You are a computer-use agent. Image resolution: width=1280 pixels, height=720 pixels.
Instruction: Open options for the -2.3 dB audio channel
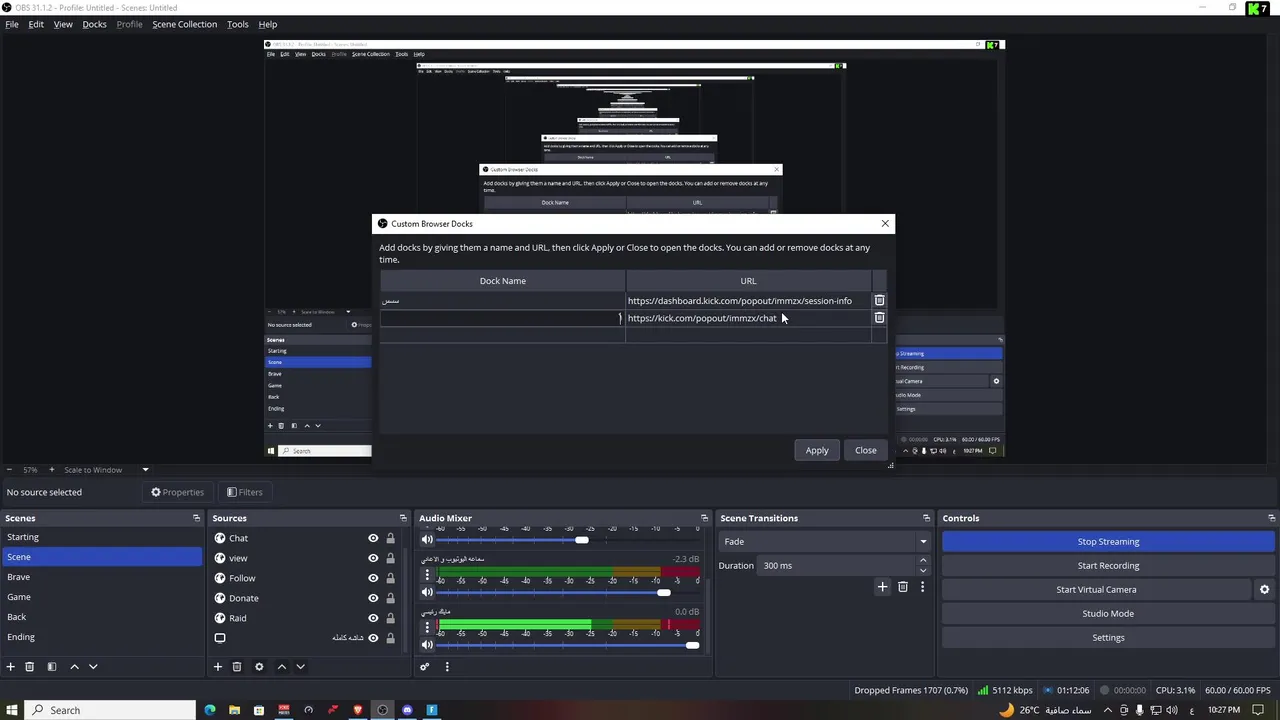tap(427, 575)
